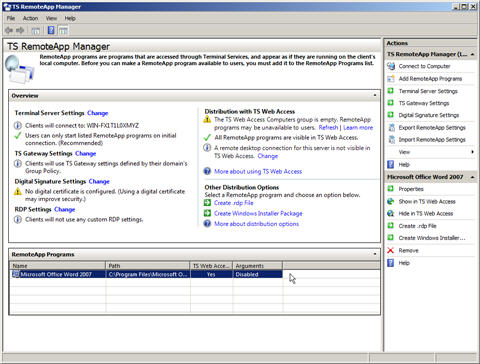Image resolution: width=480 pixels, height=364 pixels.
Task: Click Change next to RDP Settings
Action: coord(65,209)
